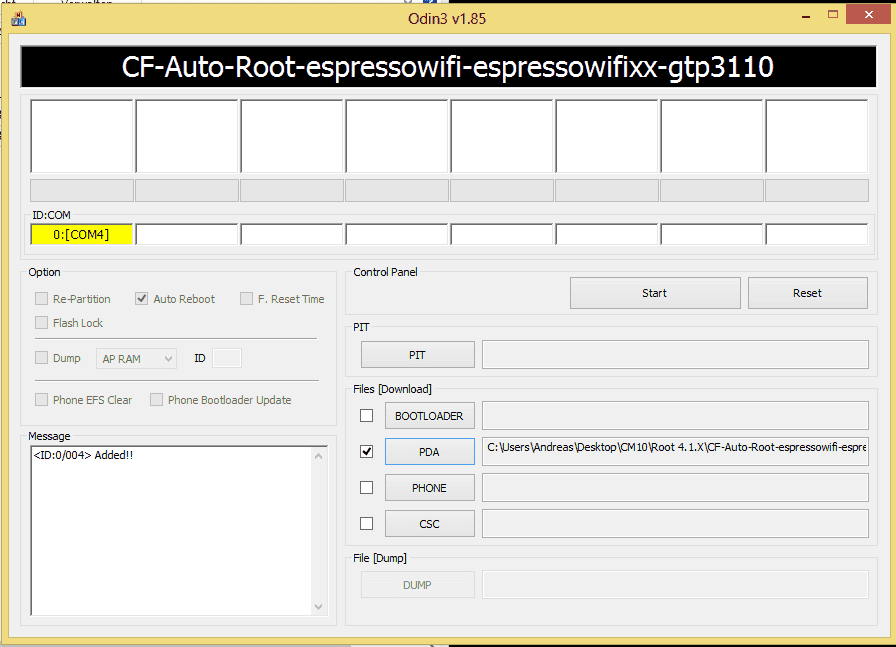
Task: Click the PHONE file path field
Action: 675,488
